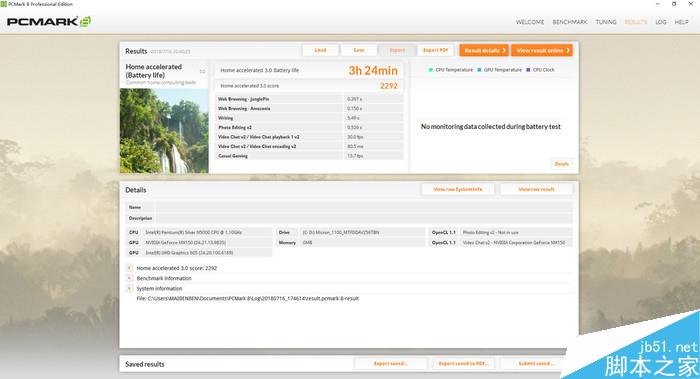Select the Video Chat playback 1 v2 row

[x=310, y=137]
